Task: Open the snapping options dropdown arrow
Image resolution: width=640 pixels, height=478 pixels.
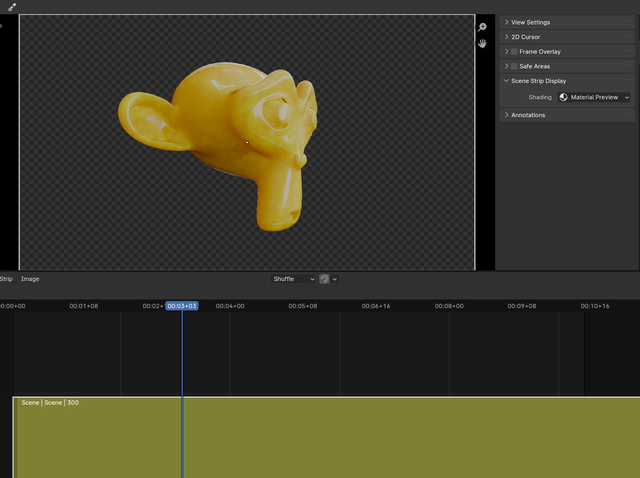Action: coord(335,279)
